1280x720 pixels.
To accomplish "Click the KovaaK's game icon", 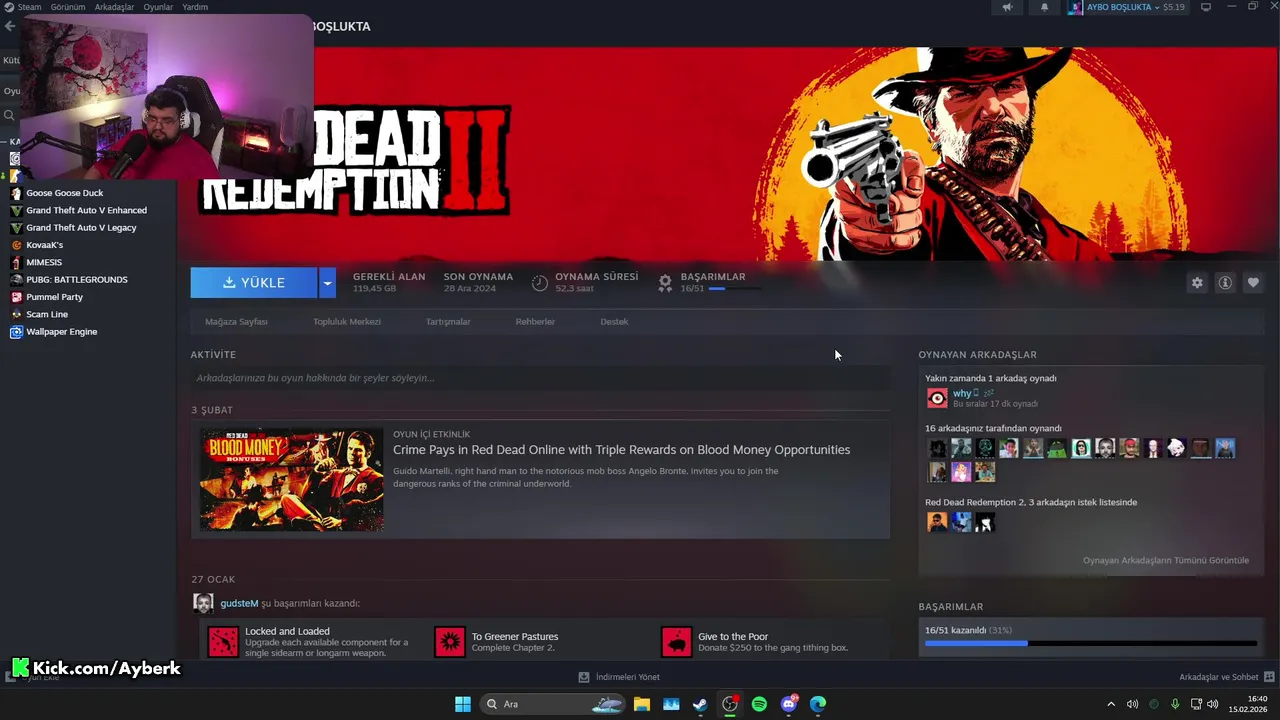I will tap(16, 245).
